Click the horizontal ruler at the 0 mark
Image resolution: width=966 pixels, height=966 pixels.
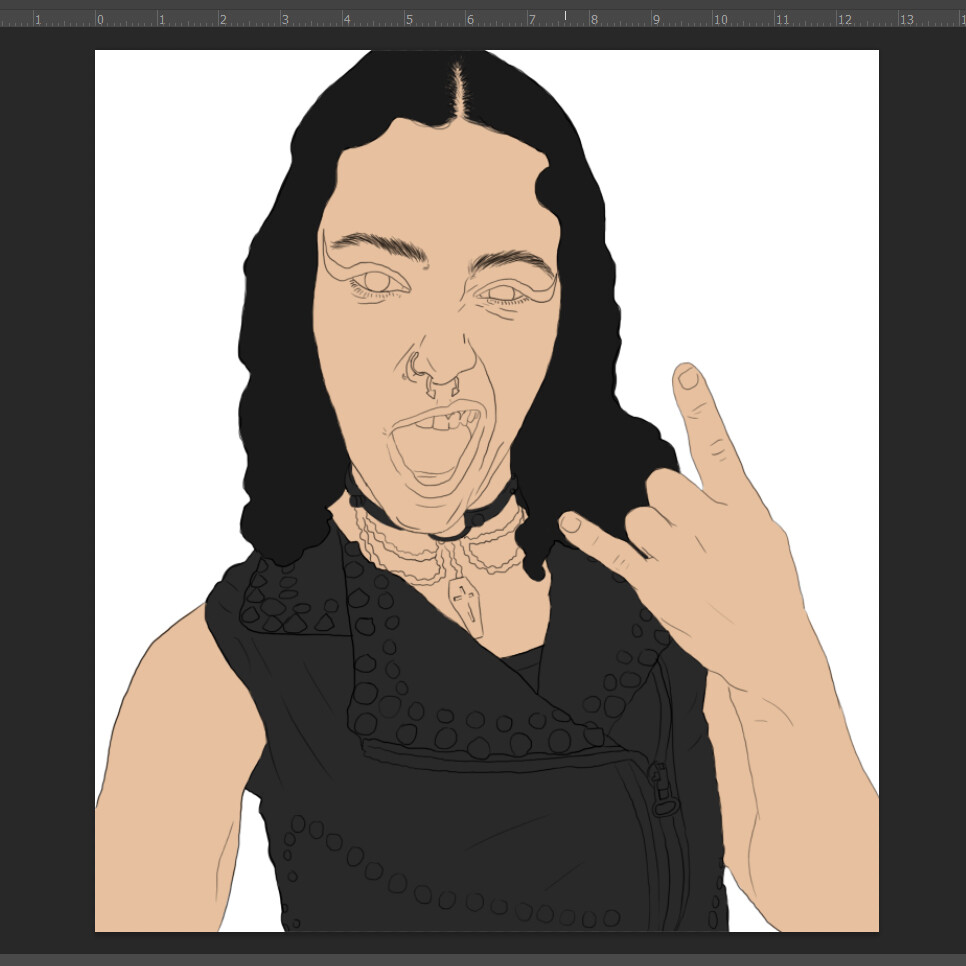click(99, 19)
